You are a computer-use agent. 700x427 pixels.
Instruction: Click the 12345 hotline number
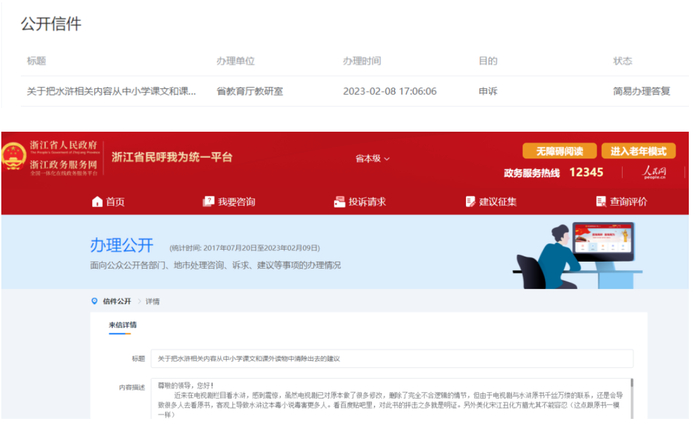pos(586,172)
